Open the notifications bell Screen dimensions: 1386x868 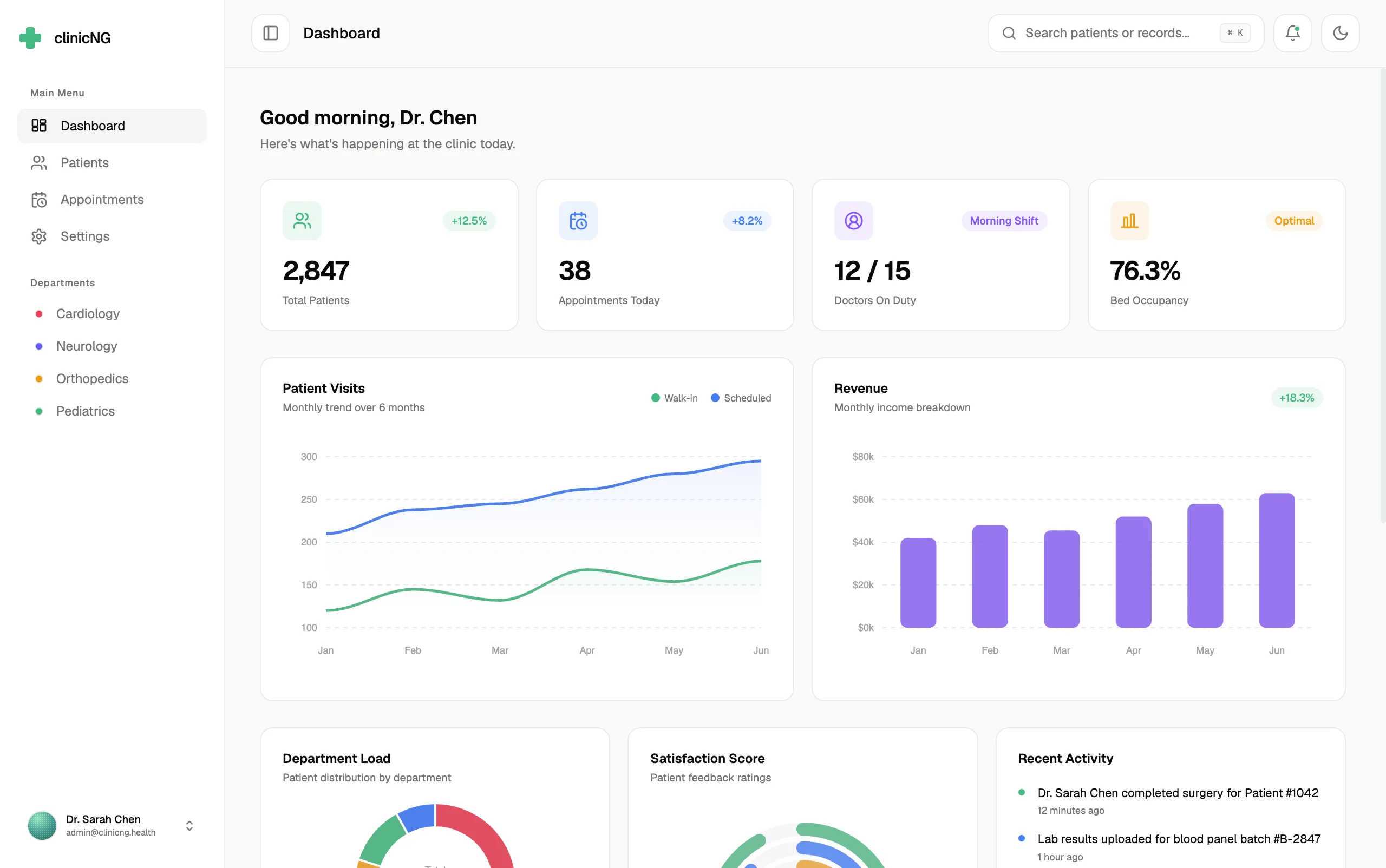pyautogui.click(x=1292, y=32)
